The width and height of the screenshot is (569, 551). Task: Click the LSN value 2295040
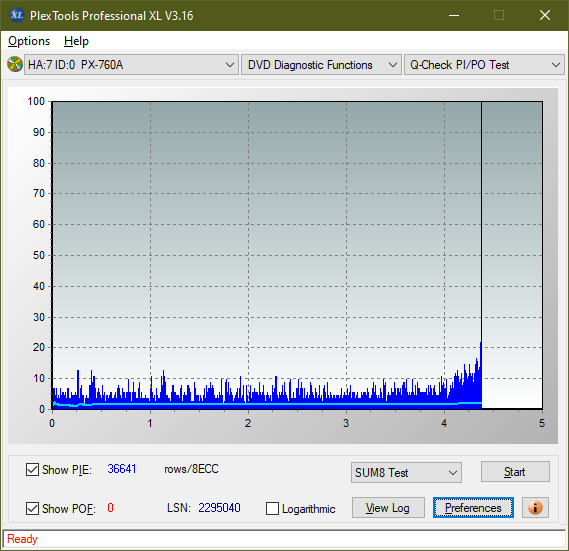219,507
